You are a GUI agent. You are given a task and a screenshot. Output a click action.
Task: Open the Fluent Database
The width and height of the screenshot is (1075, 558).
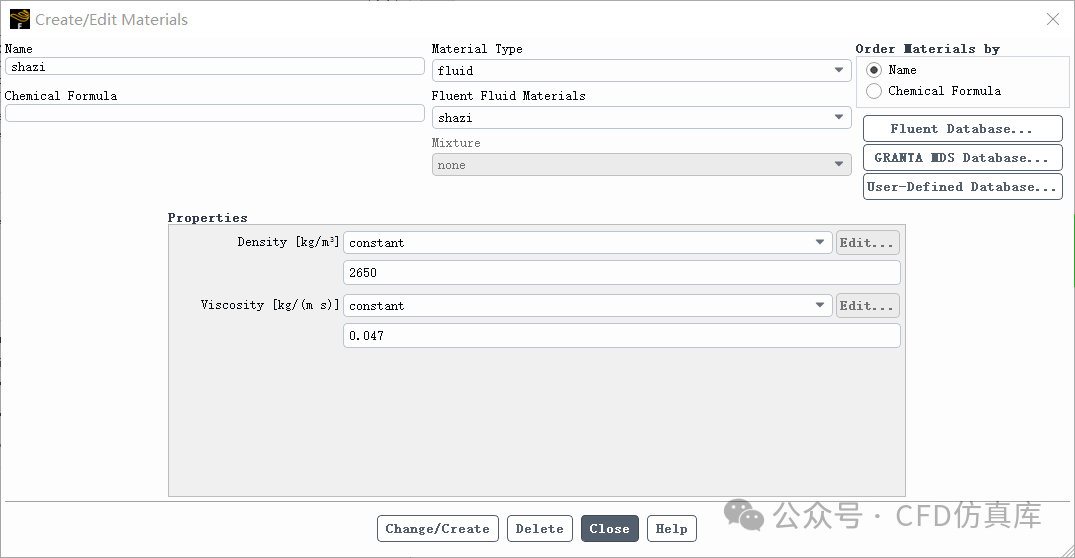tap(963, 129)
